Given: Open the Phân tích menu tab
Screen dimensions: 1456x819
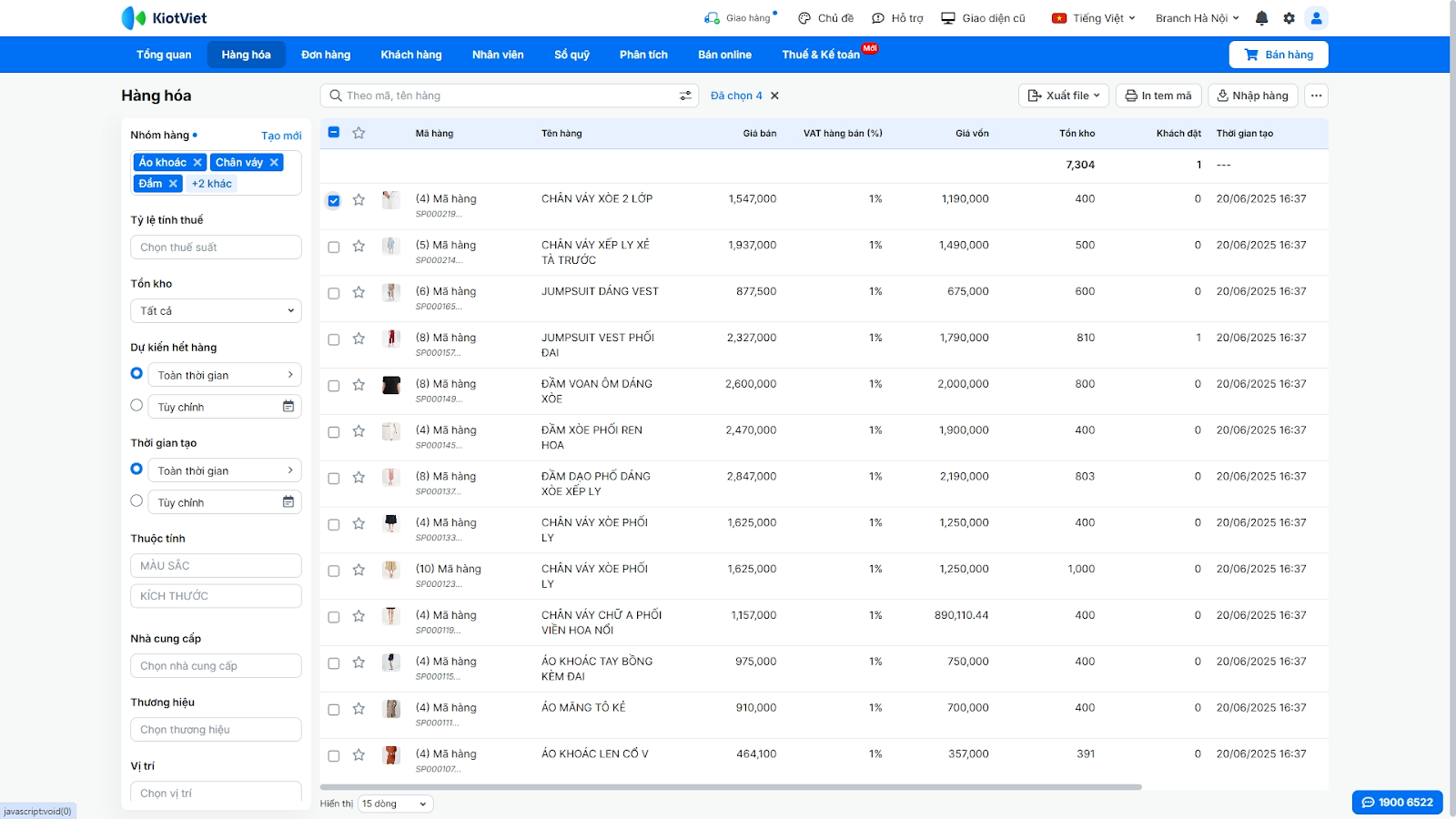Looking at the screenshot, I should (x=643, y=55).
